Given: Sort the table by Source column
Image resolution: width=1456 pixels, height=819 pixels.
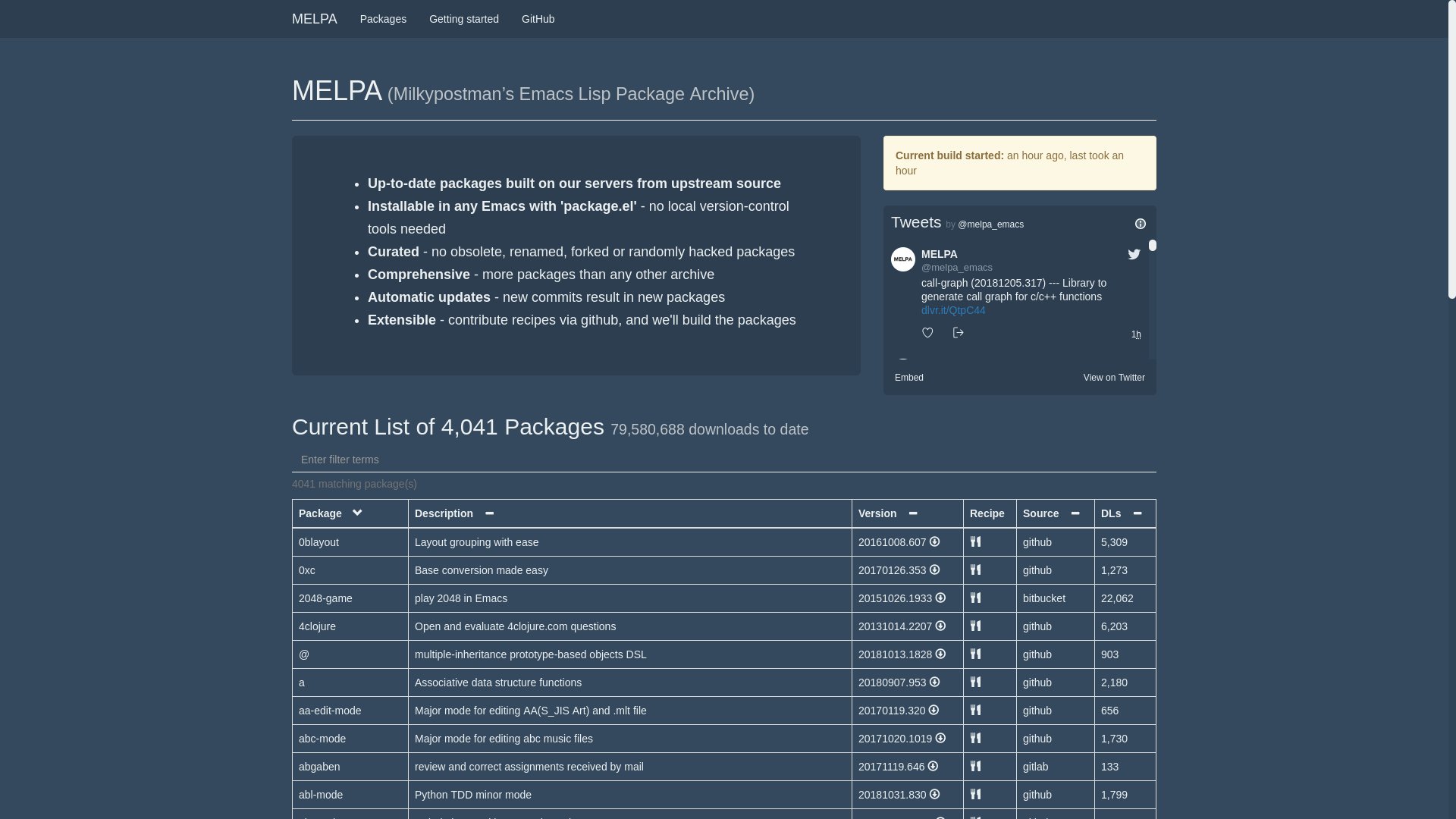Looking at the screenshot, I should pos(1075,513).
